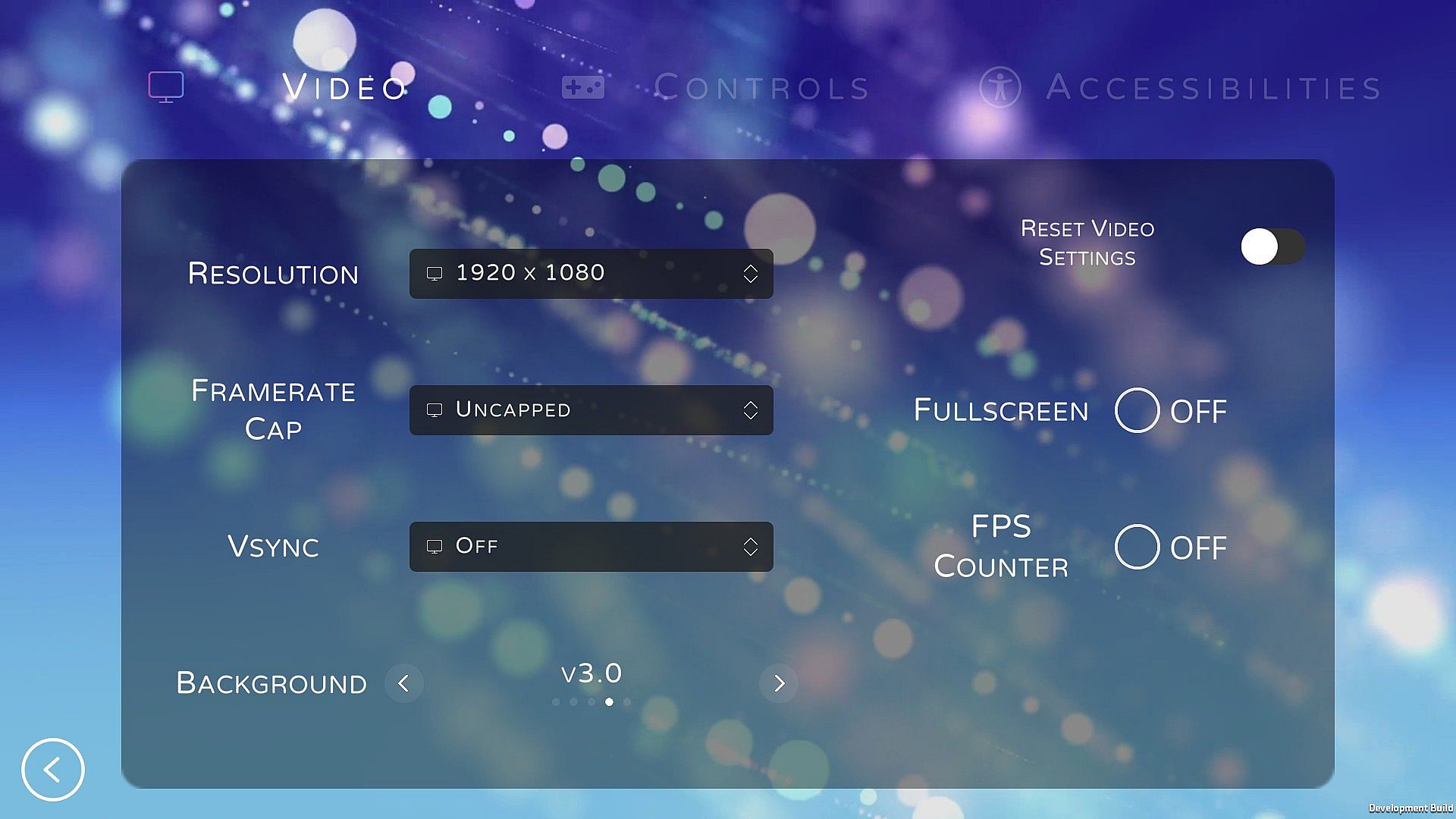Click the last background pagination dot

627,702
